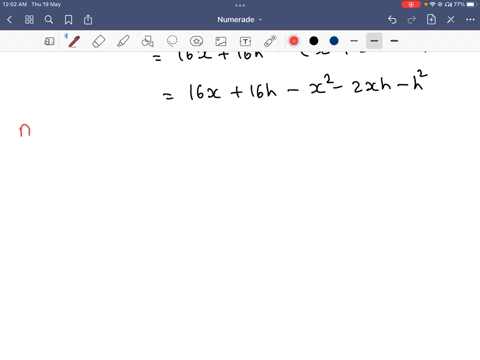The width and height of the screenshot is (480, 360).
Task: Open the share/export menu
Action: click(x=88, y=20)
